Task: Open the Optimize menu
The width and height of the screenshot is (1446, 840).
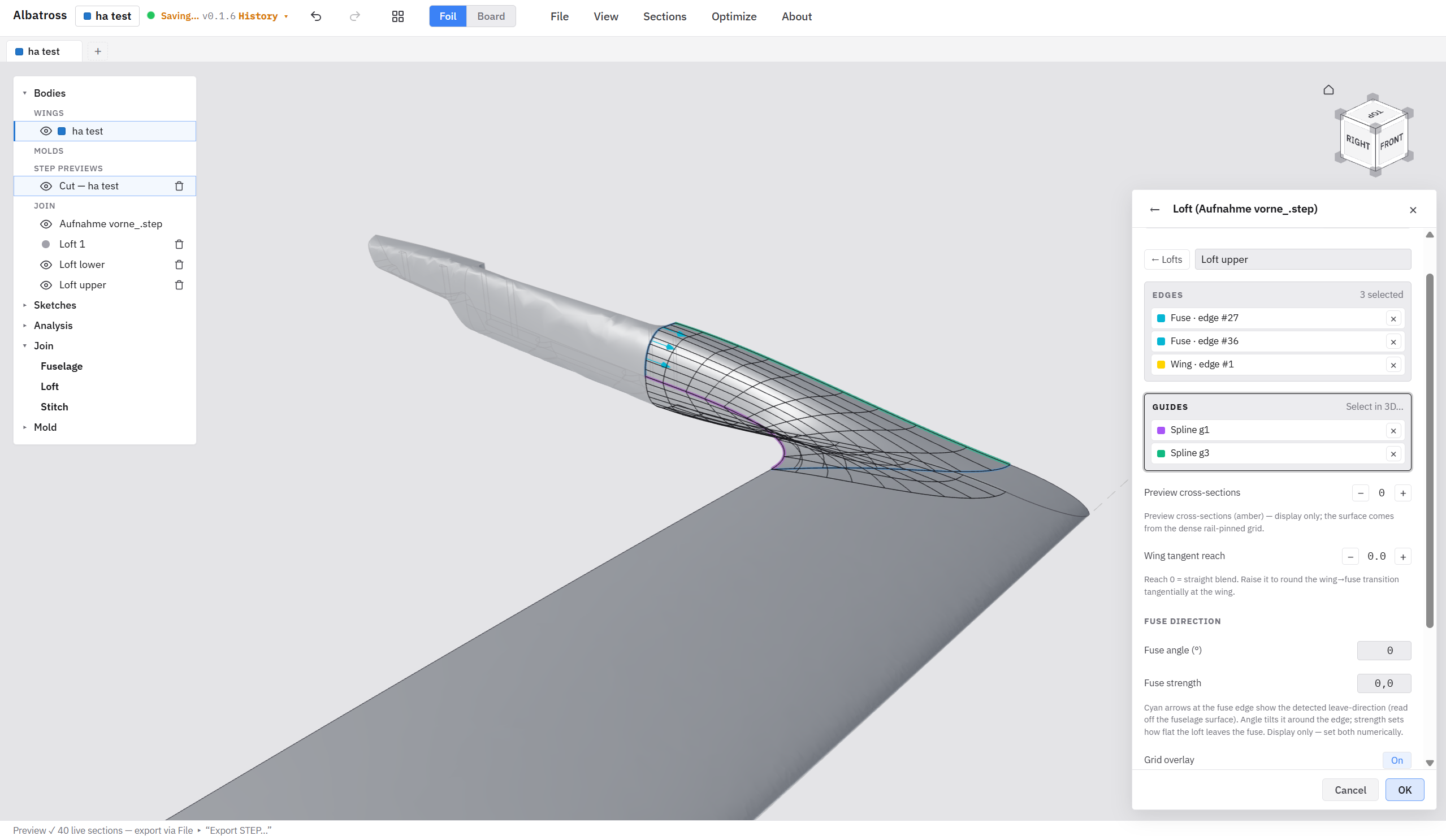Action: (734, 16)
